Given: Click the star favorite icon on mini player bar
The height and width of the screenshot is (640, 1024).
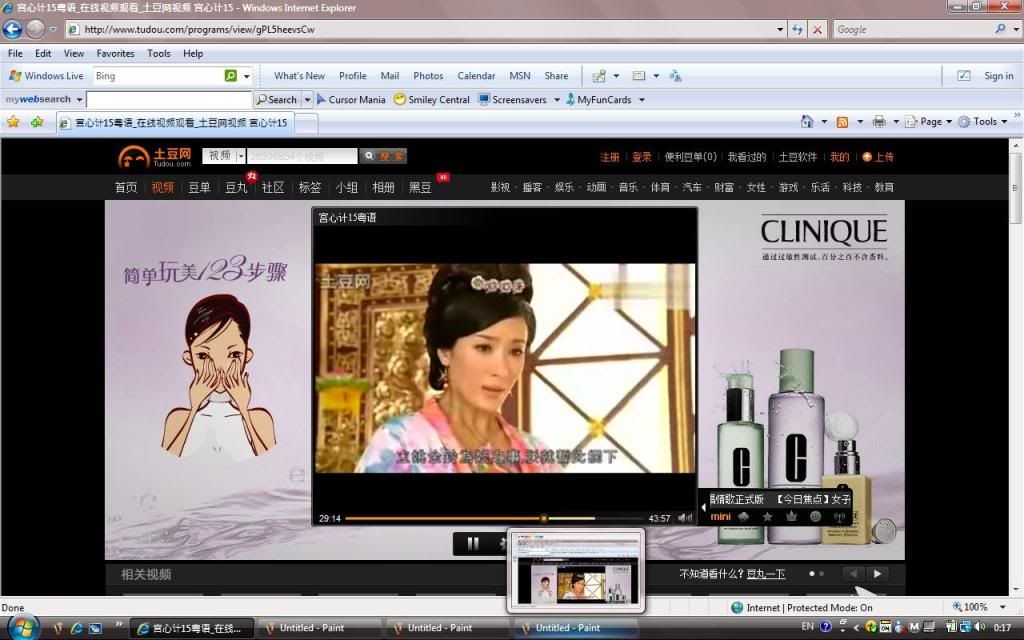Looking at the screenshot, I should tap(766, 516).
